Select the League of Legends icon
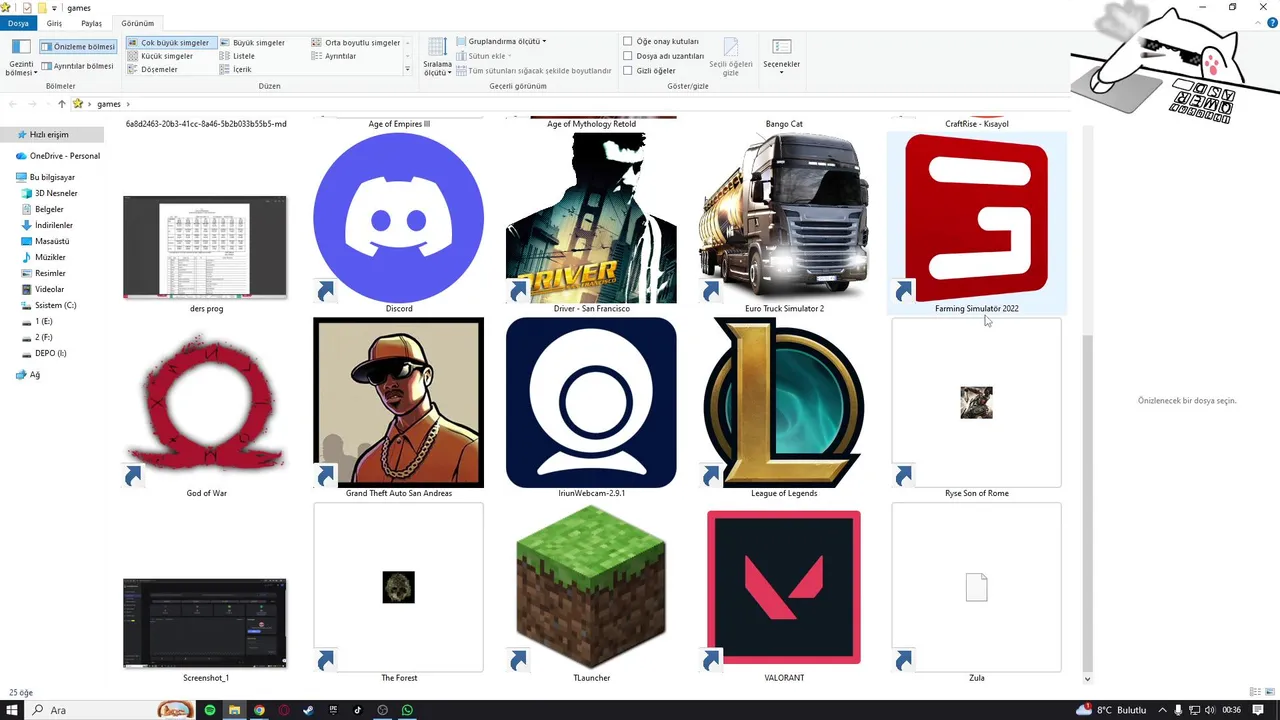This screenshot has width=1280, height=720. point(784,403)
